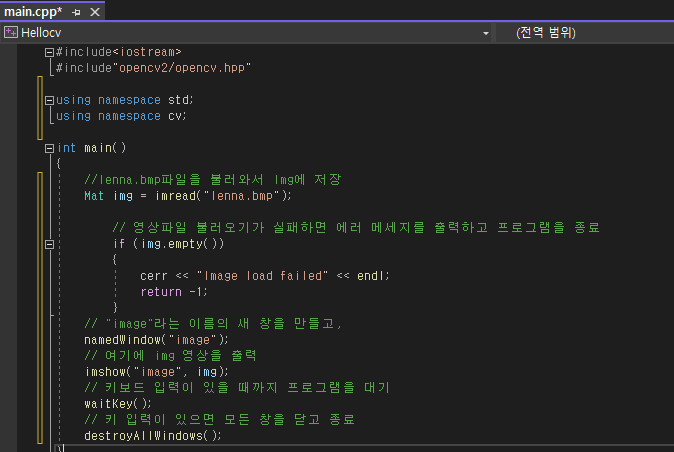The height and width of the screenshot is (452, 674).
Task: Open the 전역 범위 scope dropdown
Action: tap(585, 33)
